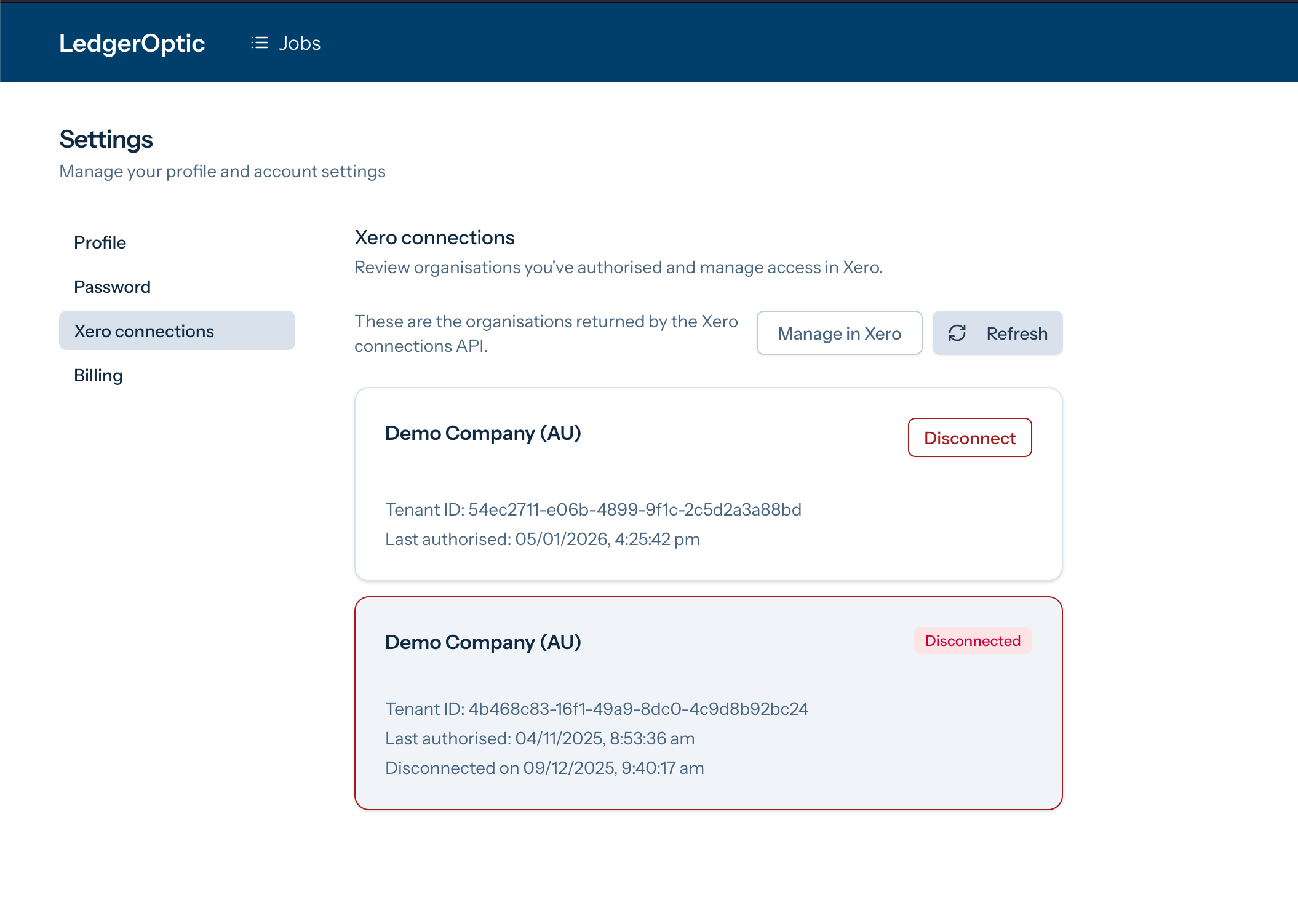Click the disconnected Demo Company (AU) title

[483, 642]
